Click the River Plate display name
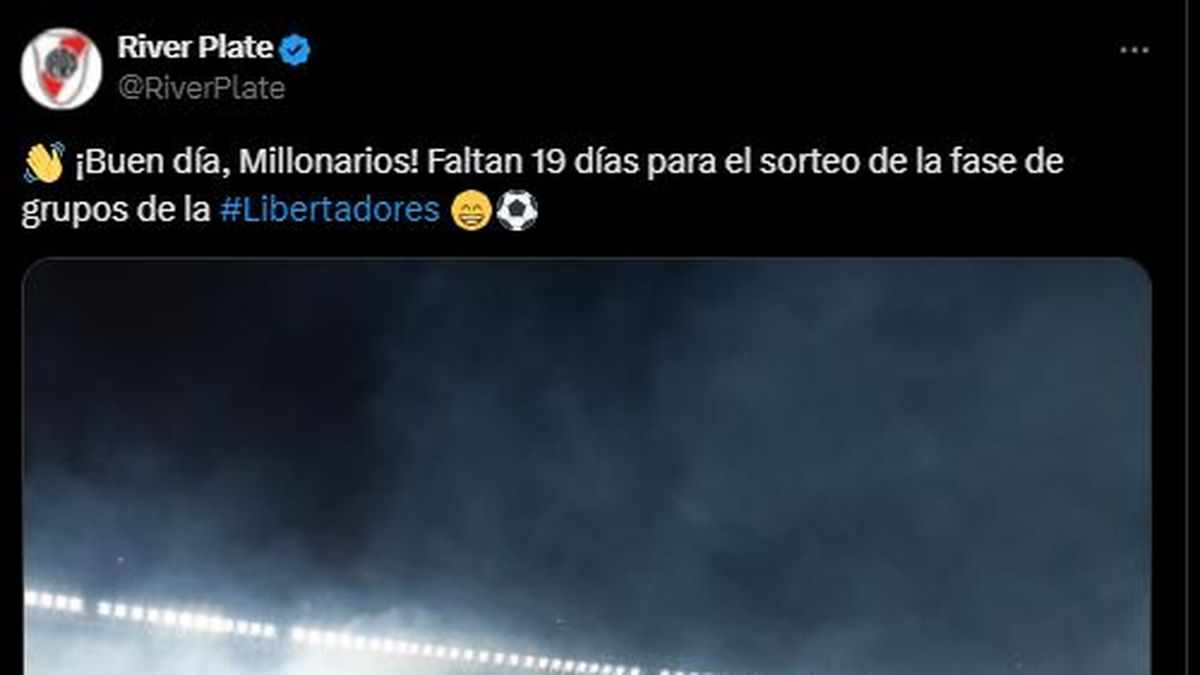This screenshot has width=1200, height=675. click(x=195, y=47)
